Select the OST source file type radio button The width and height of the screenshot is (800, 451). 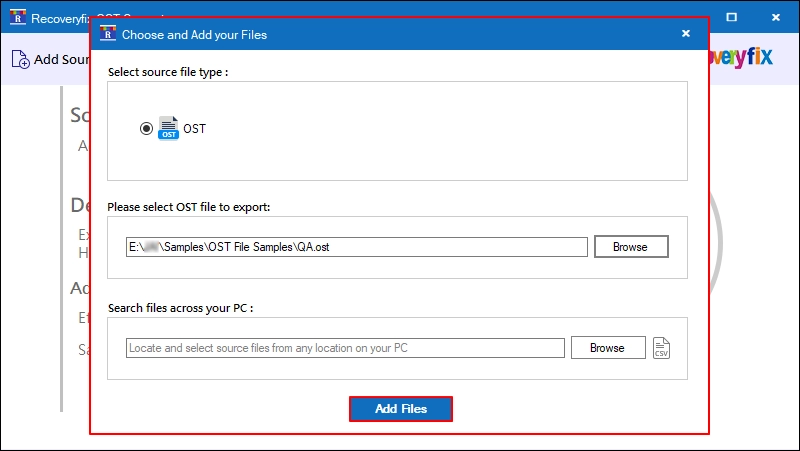(x=146, y=129)
